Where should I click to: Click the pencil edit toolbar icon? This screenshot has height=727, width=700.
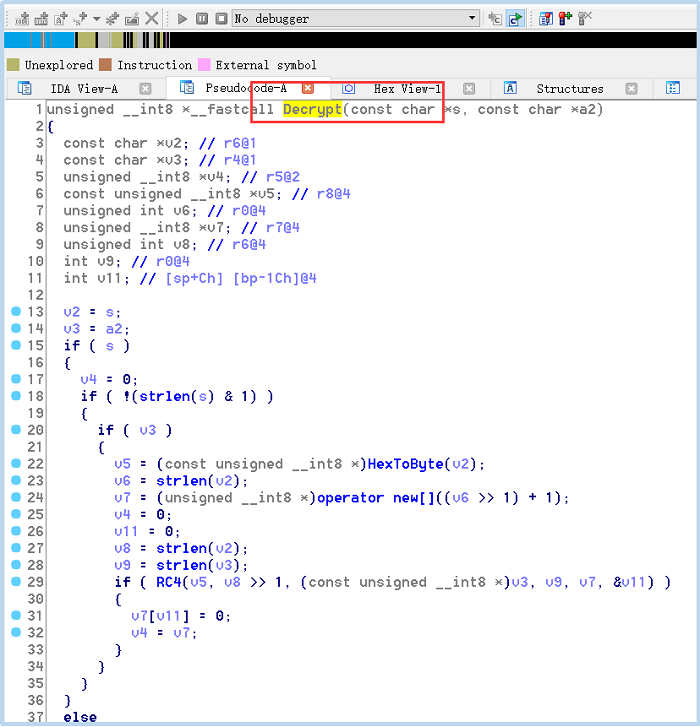(132, 19)
